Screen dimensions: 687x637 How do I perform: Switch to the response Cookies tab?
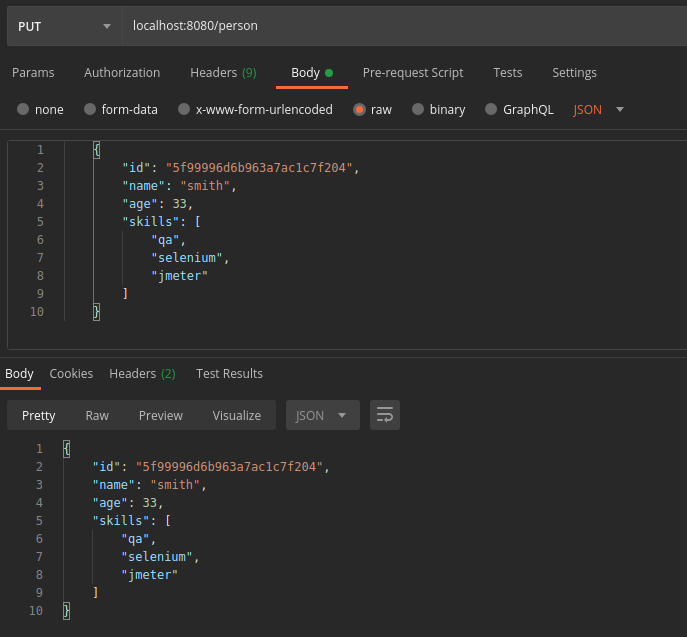[x=71, y=374]
